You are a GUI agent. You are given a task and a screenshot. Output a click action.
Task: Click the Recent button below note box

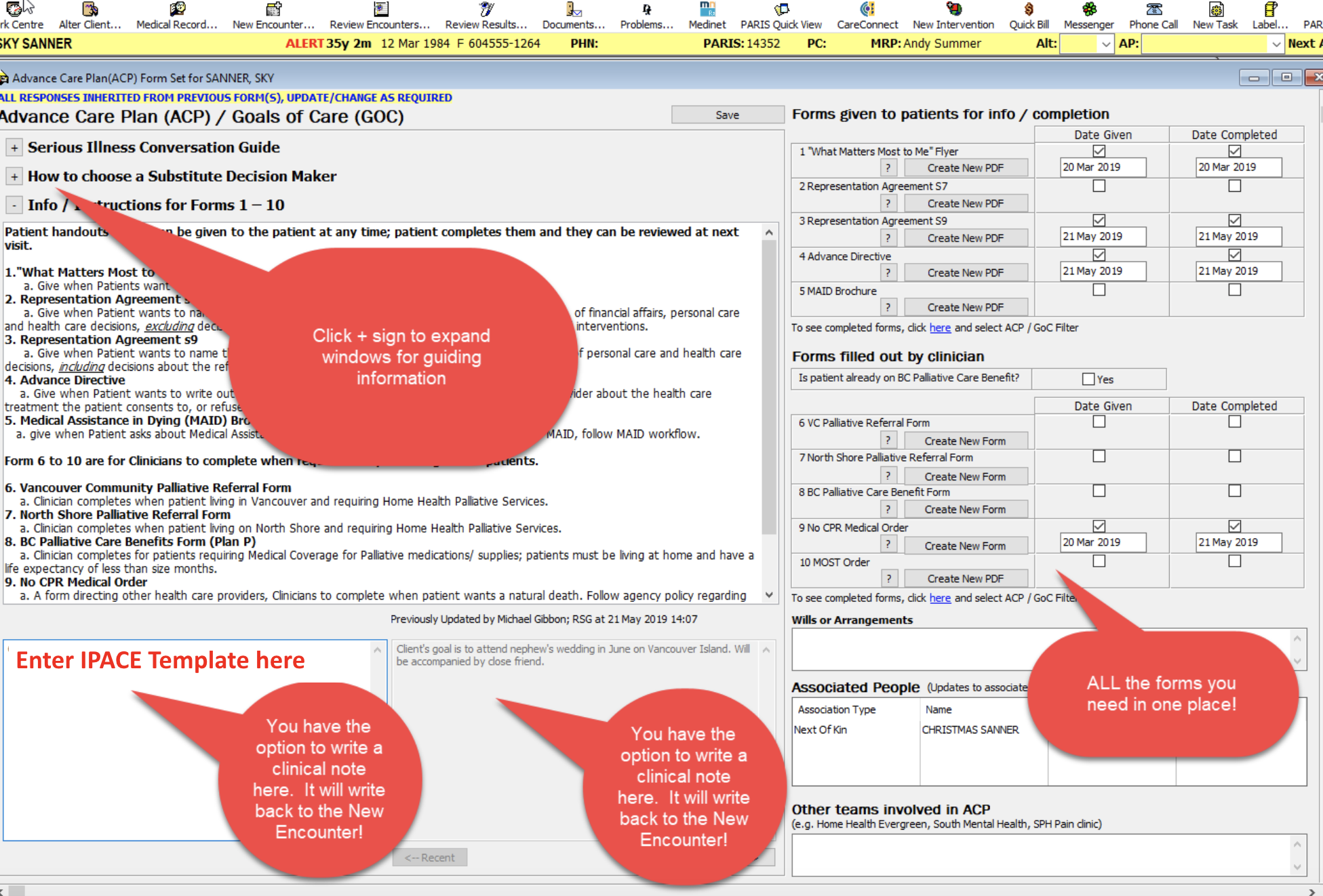point(429,857)
